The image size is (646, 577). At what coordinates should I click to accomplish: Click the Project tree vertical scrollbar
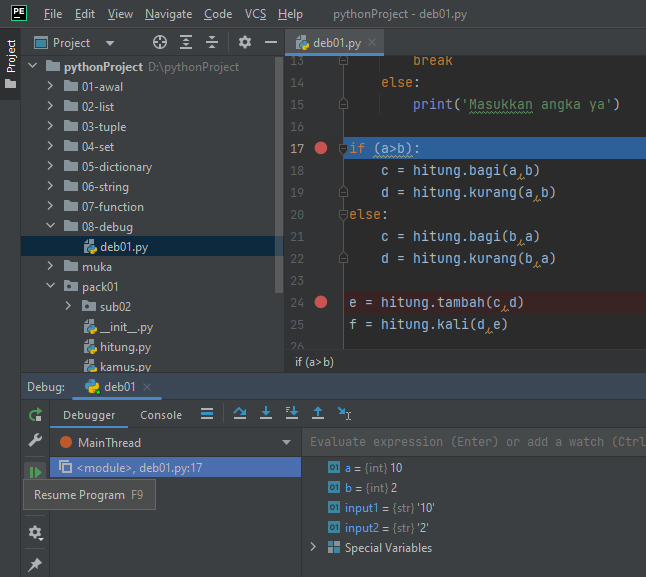coord(279,175)
